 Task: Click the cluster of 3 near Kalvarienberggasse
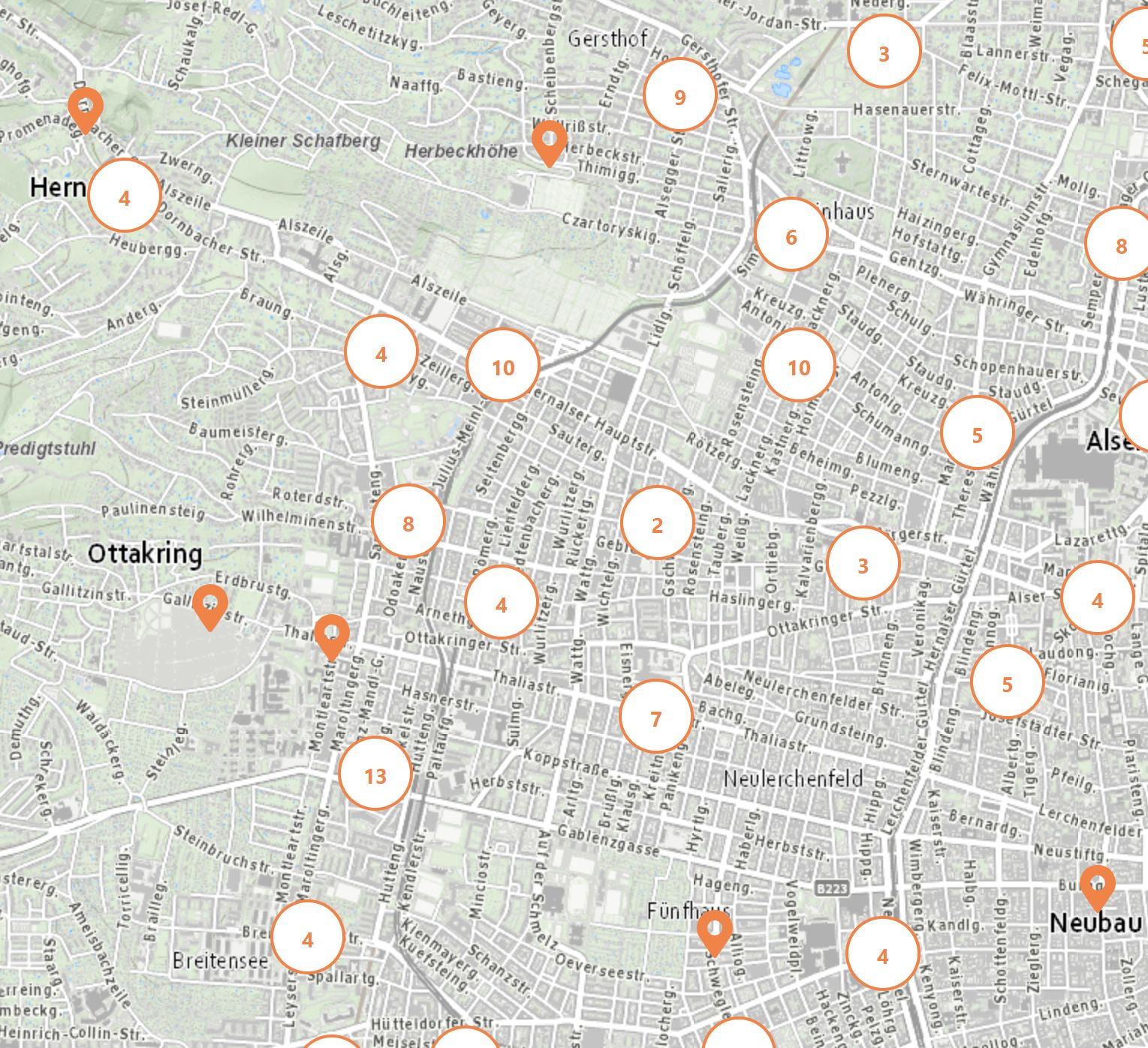[x=862, y=566]
